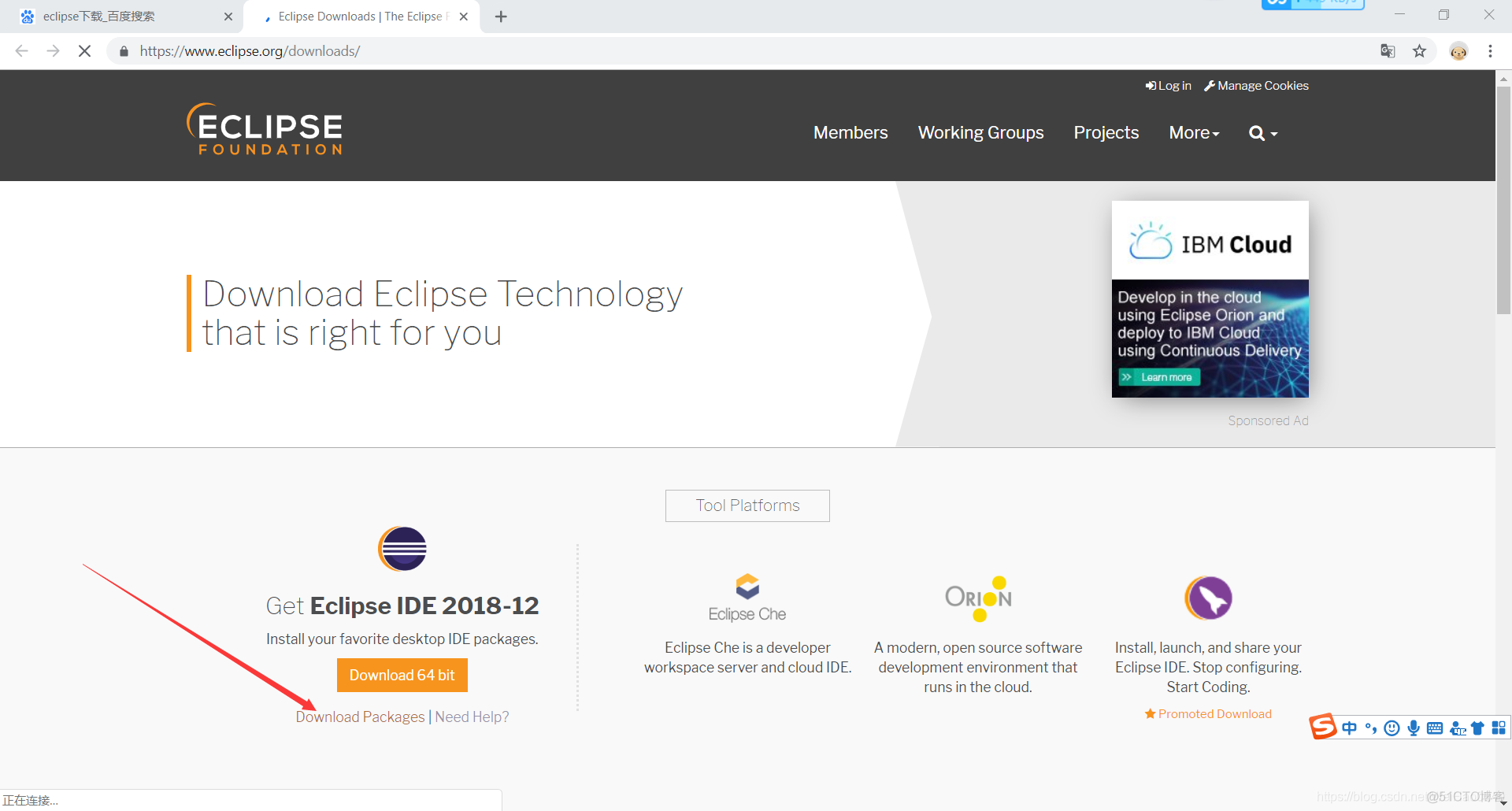This screenshot has height=811, width=1512.
Task: Expand the More dropdown menu
Action: tap(1194, 133)
